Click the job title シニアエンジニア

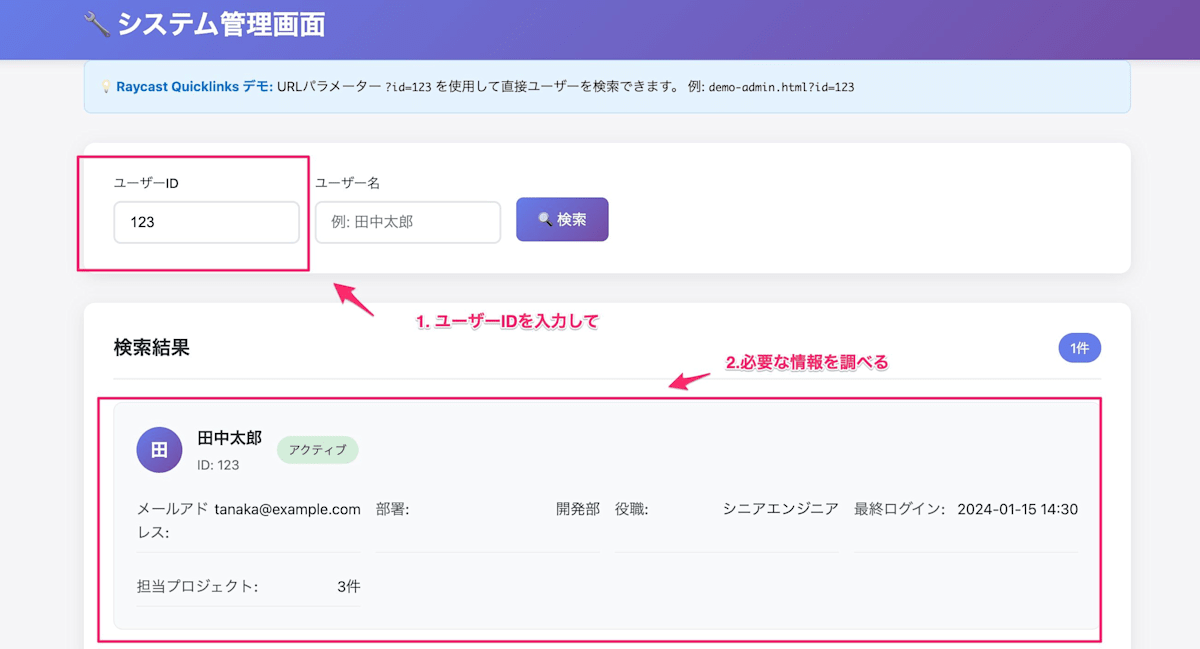point(781,509)
